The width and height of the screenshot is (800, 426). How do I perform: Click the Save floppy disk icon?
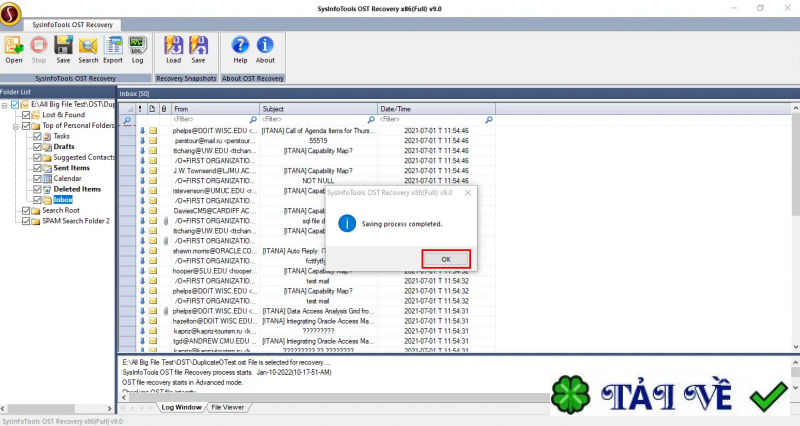[x=63, y=49]
